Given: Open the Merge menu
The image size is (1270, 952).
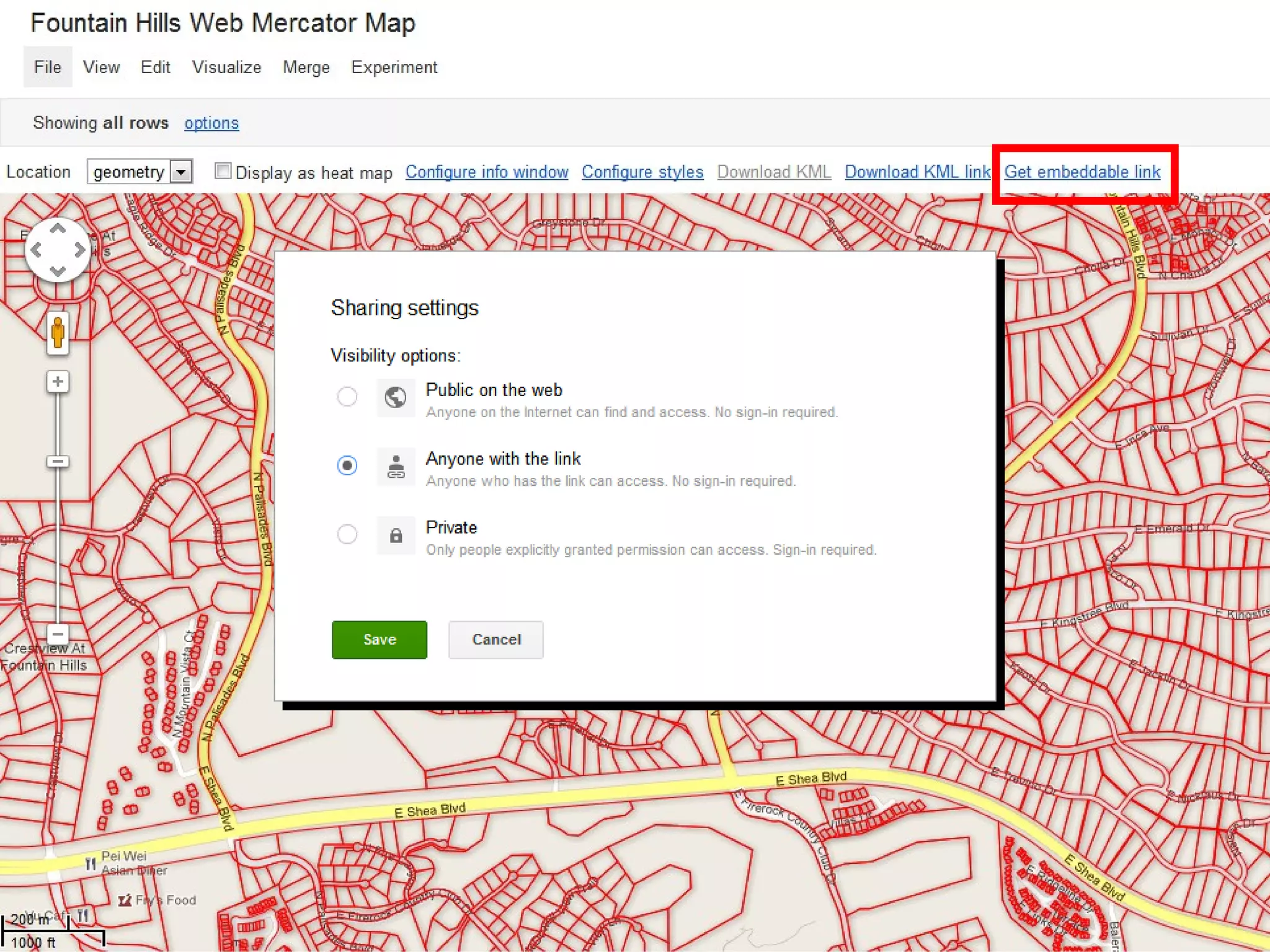Looking at the screenshot, I should pyautogui.click(x=306, y=67).
